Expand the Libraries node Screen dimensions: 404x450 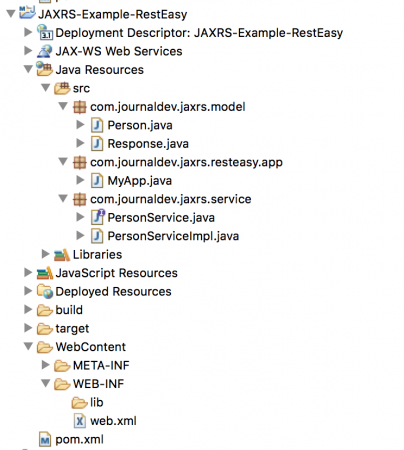click(45, 254)
